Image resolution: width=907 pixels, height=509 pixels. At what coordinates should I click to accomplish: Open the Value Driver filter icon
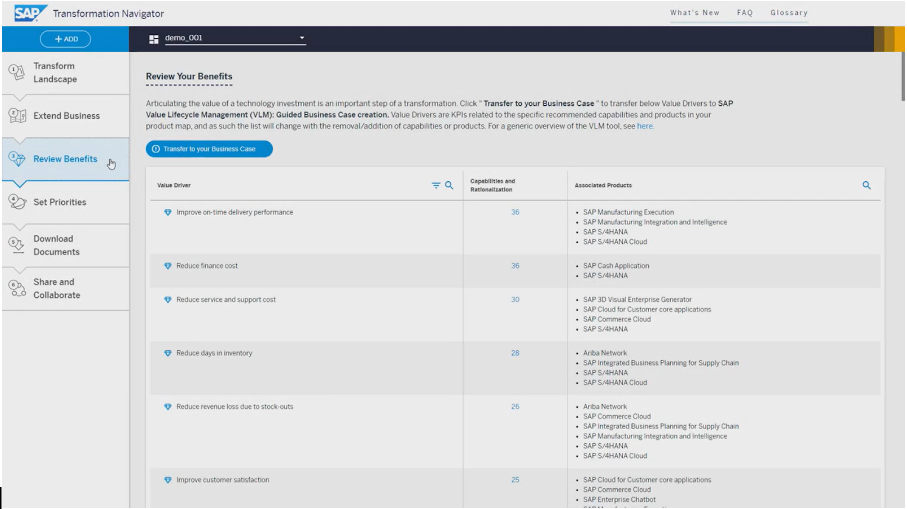click(436, 185)
